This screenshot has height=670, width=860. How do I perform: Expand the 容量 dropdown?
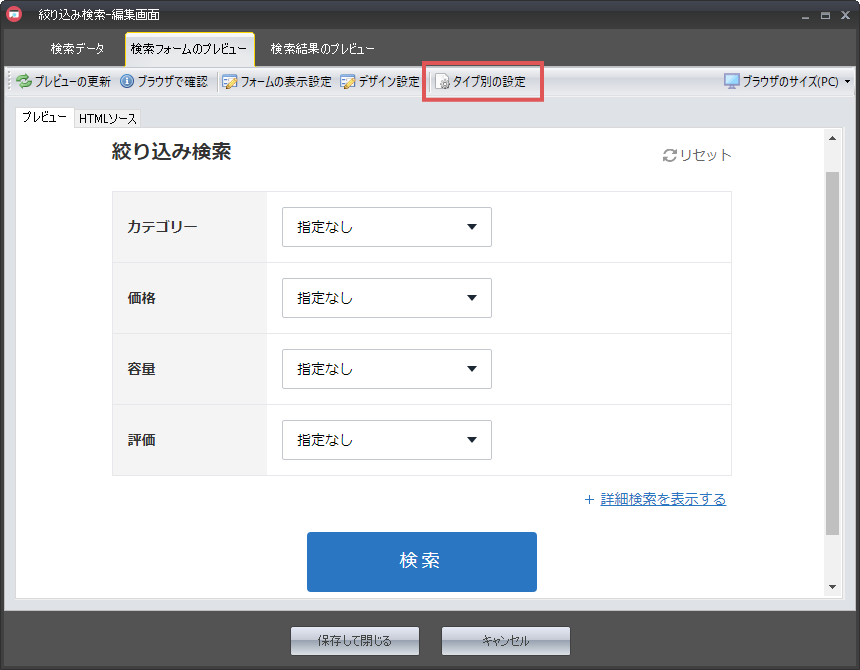tap(387, 369)
